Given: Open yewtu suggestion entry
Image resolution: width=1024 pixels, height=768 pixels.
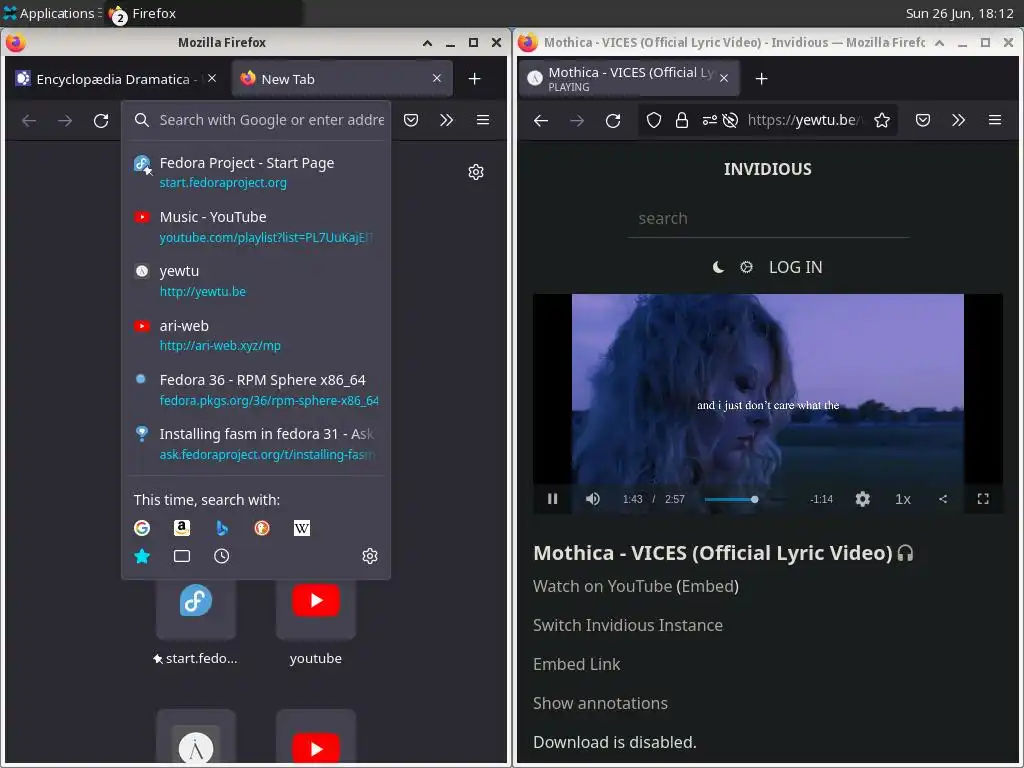Looking at the screenshot, I should pyautogui.click(x=256, y=281).
